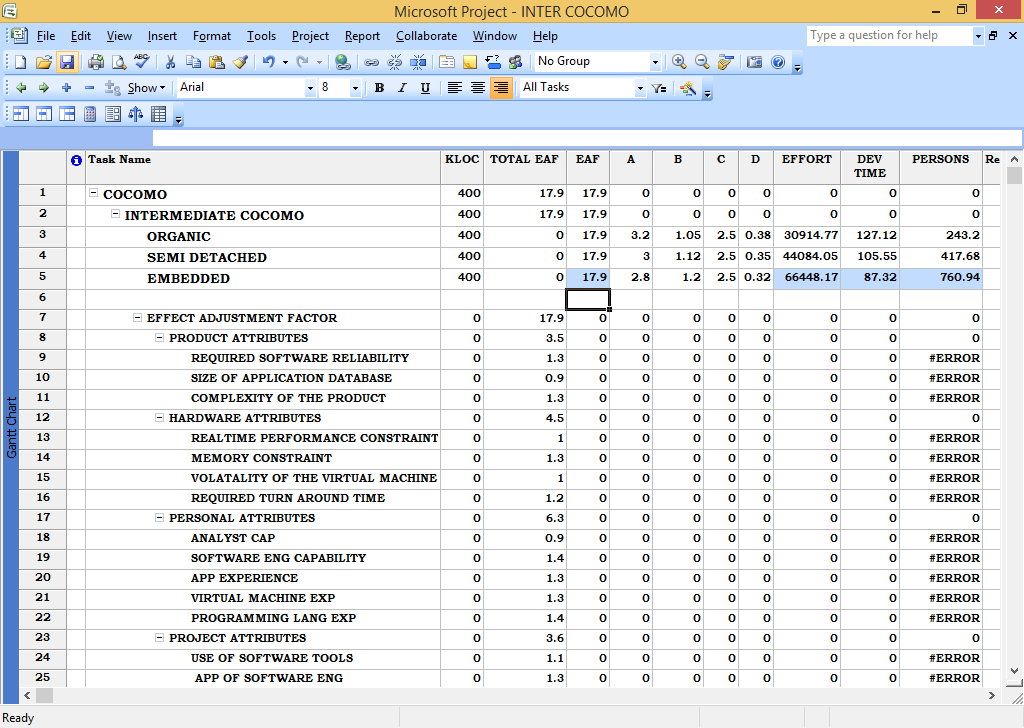Screen dimensions: 1024x728
Task: Open the No Group dropdown
Action: pyautogui.click(x=655, y=61)
